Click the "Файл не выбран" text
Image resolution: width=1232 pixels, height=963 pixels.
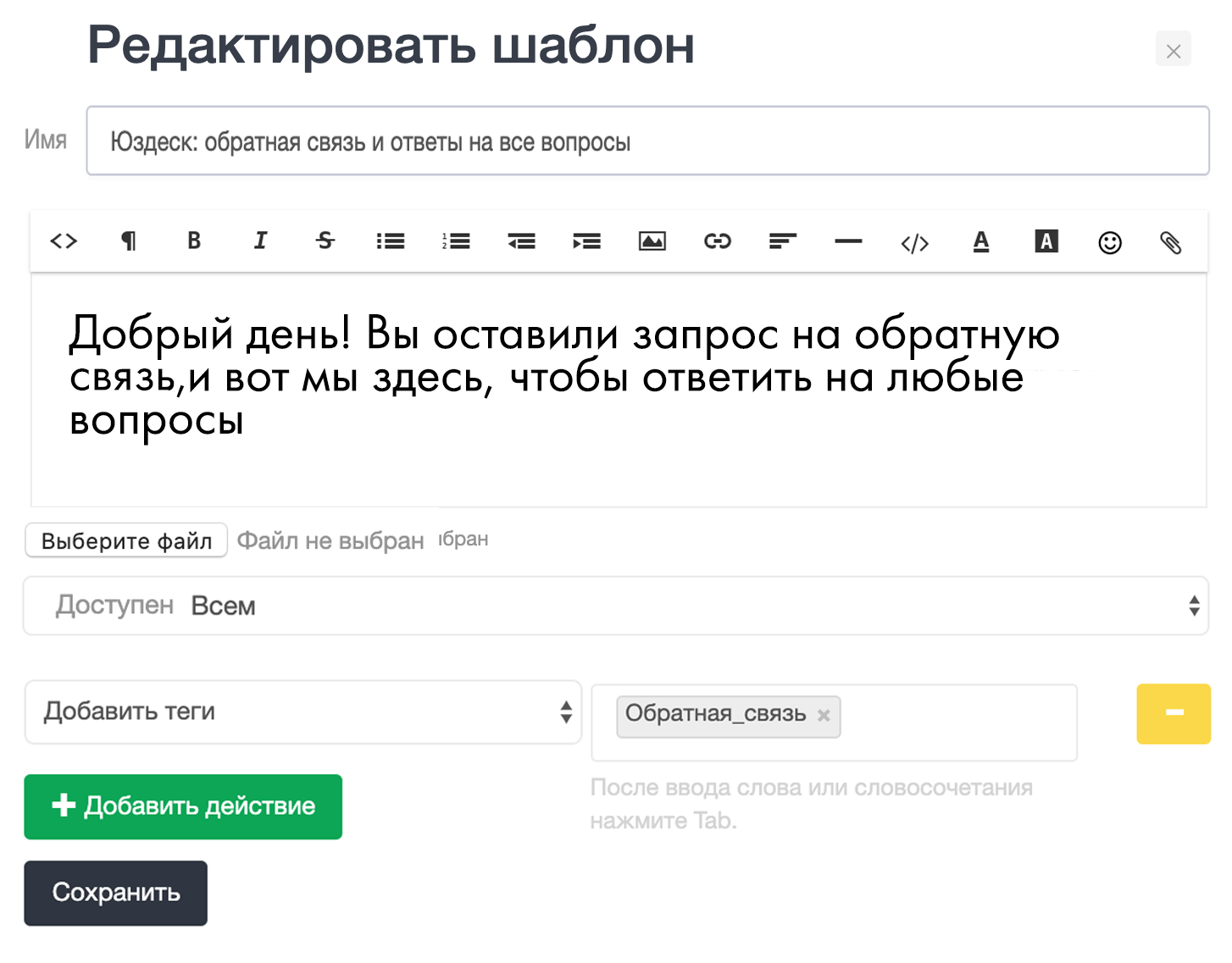pyautogui.click(x=330, y=540)
